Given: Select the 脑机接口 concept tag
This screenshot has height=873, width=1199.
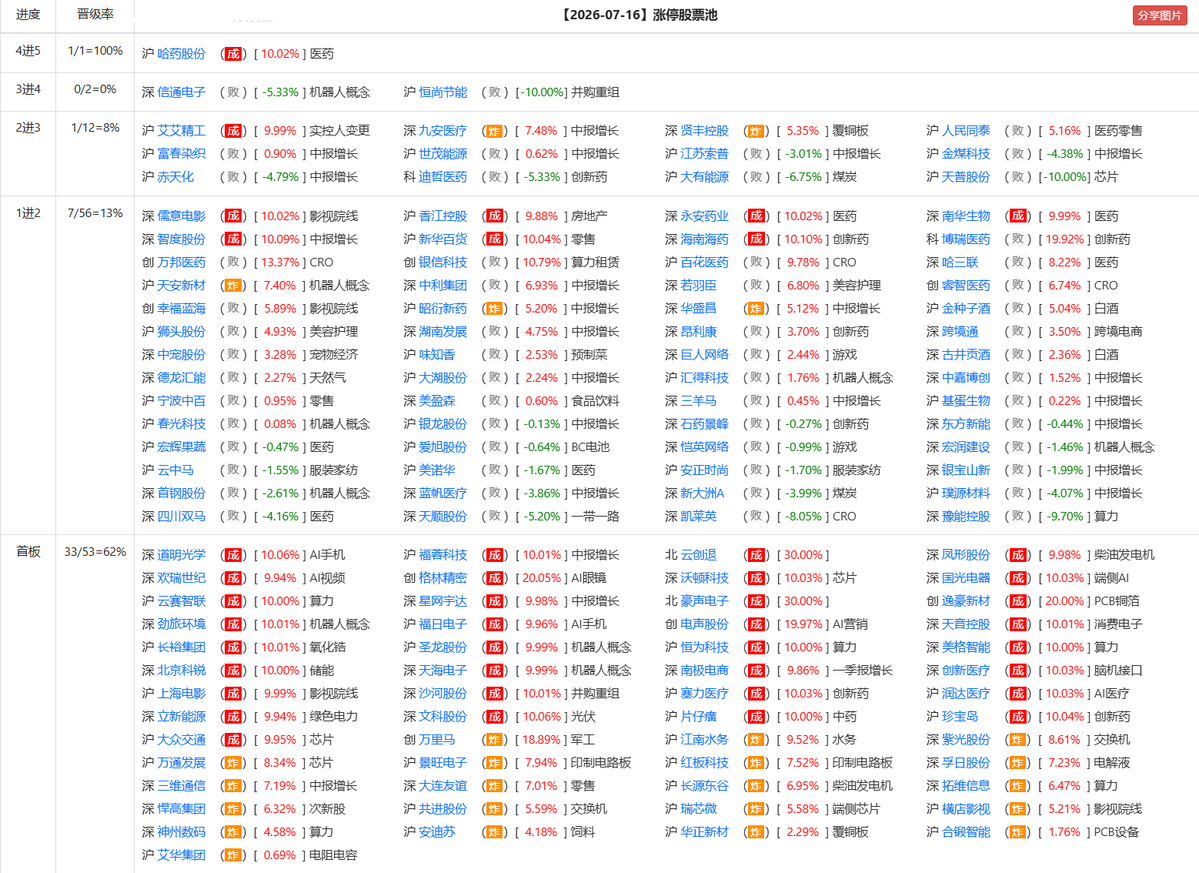Looking at the screenshot, I should [x=1118, y=670].
